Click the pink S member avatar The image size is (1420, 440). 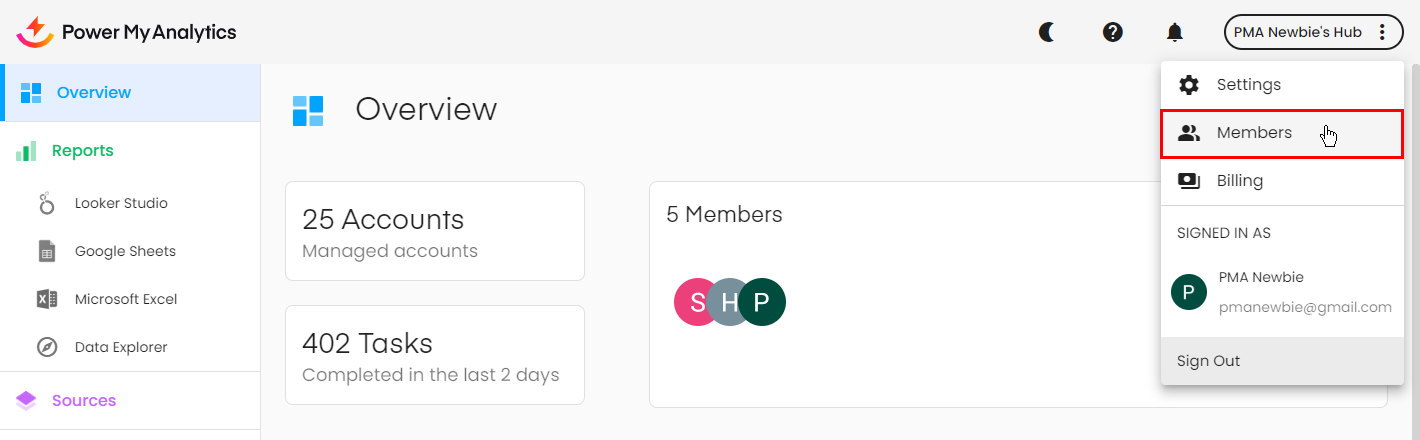pyautogui.click(x=694, y=302)
